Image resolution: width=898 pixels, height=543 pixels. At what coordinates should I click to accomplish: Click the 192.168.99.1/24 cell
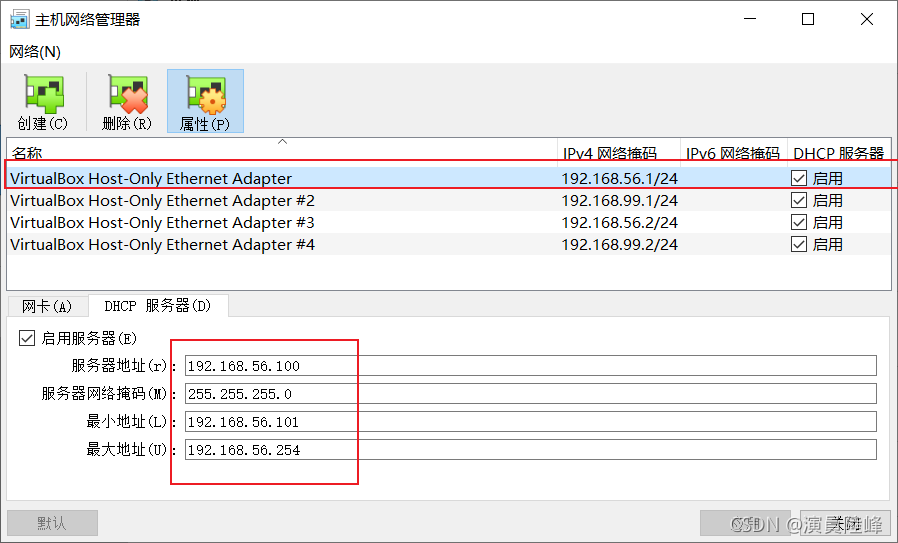point(620,200)
